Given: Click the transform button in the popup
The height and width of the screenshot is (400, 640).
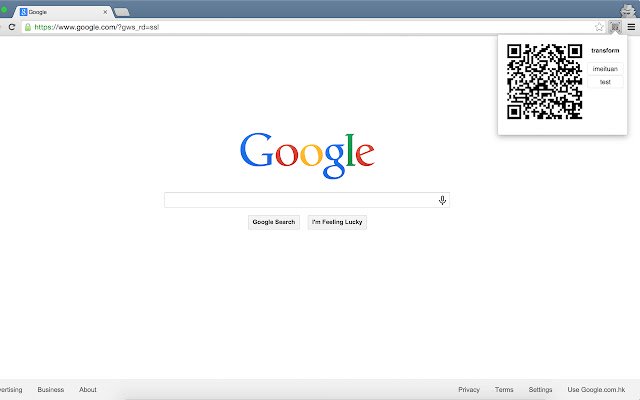Looking at the screenshot, I should click(605, 51).
